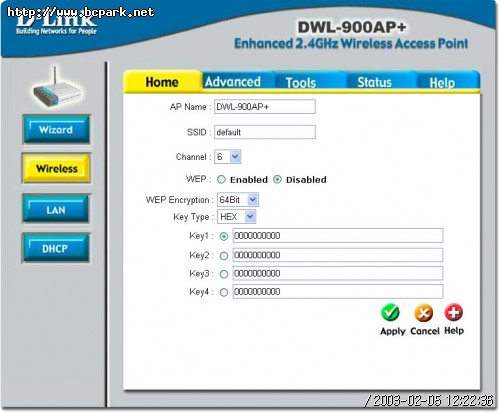Click the access point device image

point(57,88)
